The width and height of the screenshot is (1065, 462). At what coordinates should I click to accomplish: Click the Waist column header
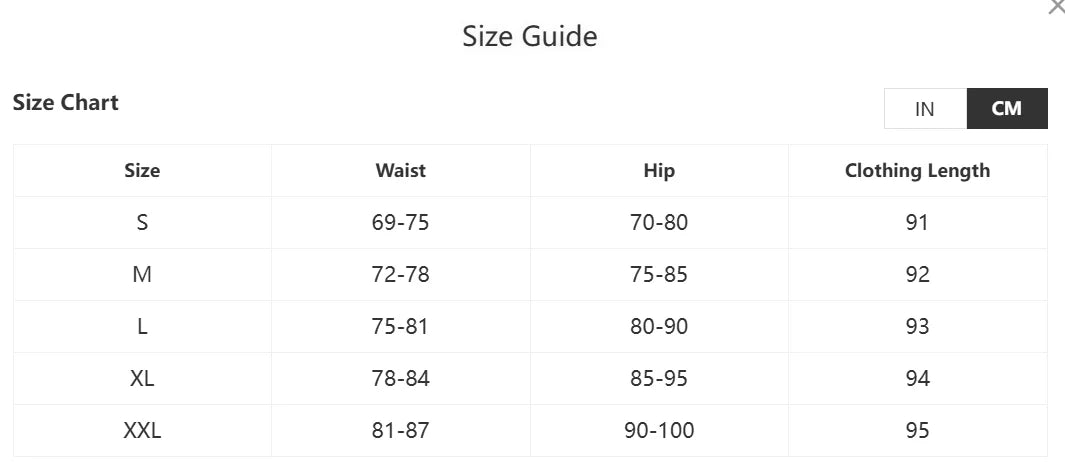tap(400, 170)
